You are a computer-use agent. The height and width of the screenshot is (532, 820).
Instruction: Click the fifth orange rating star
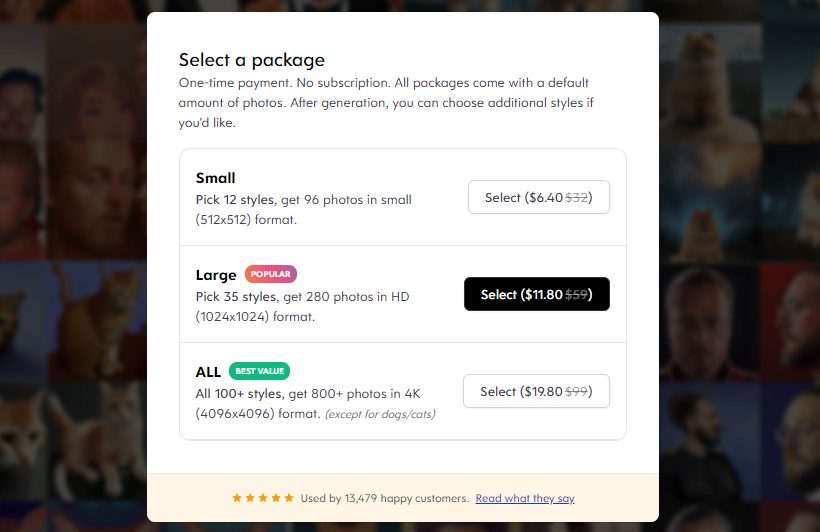click(289, 497)
